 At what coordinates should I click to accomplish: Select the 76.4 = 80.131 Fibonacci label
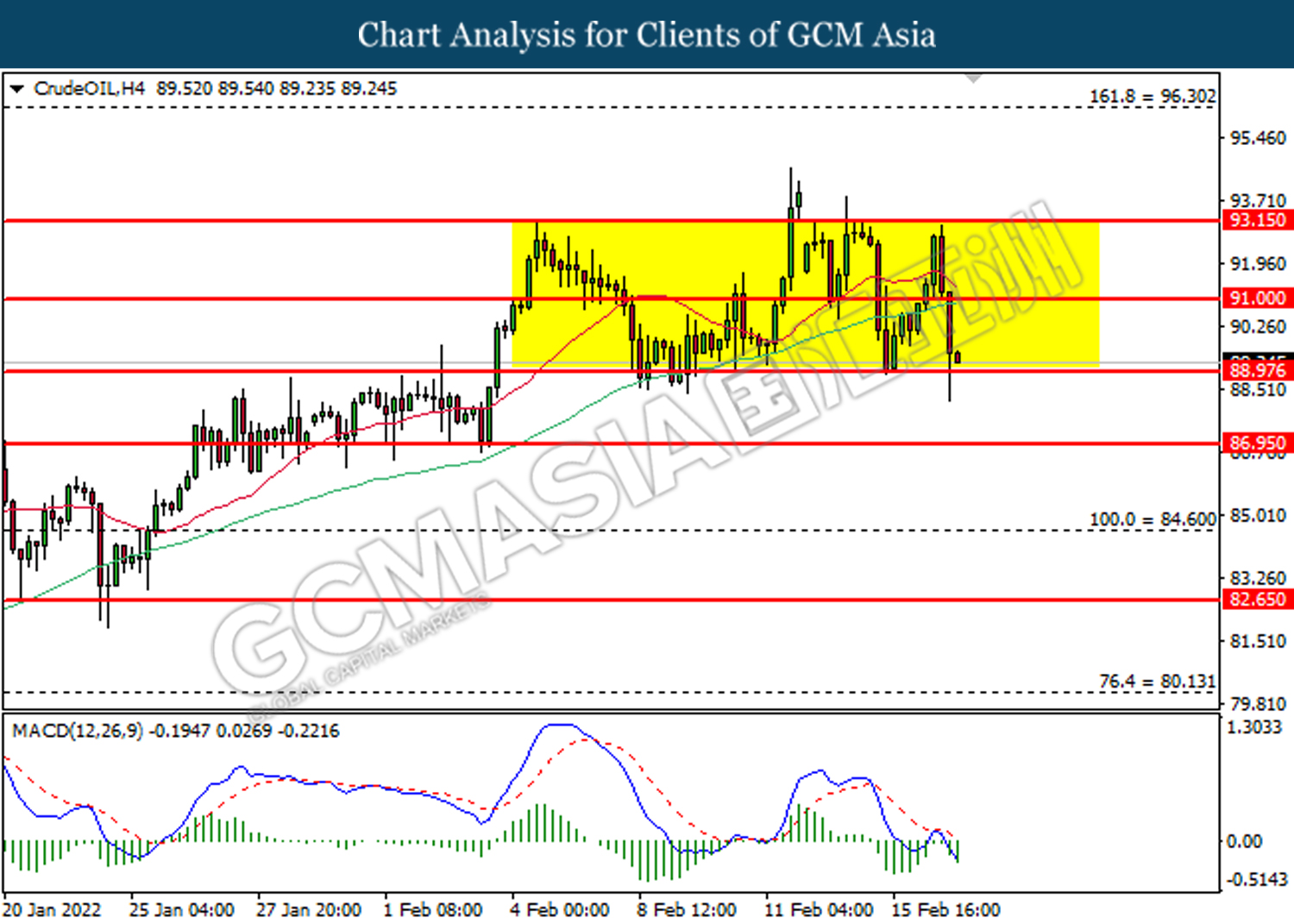pyautogui.click(x=1157, y=682)
